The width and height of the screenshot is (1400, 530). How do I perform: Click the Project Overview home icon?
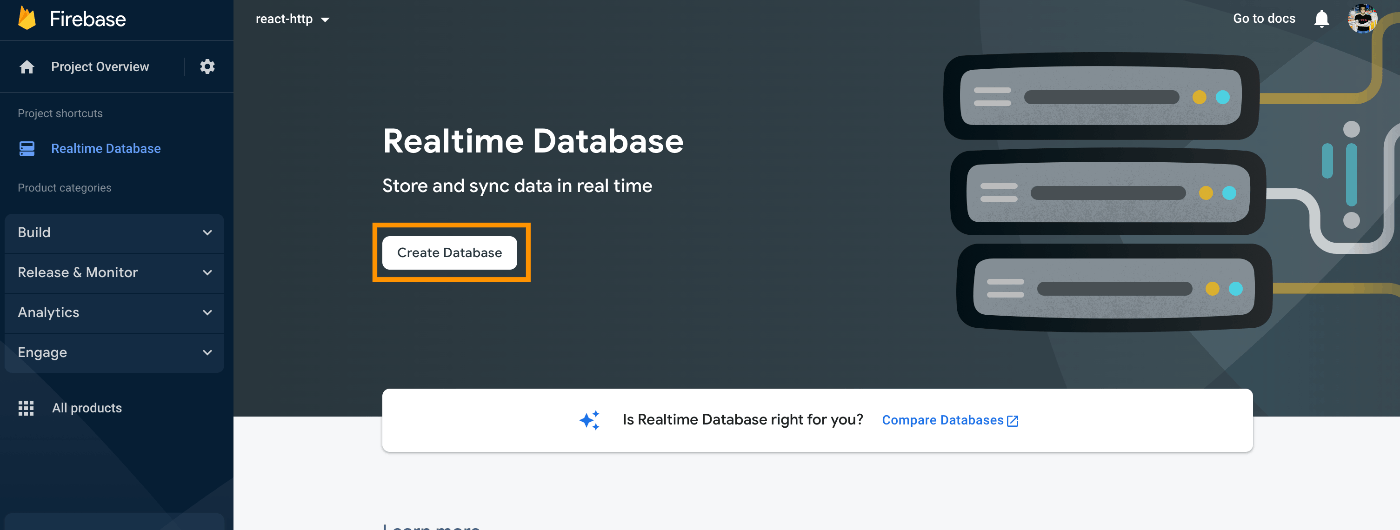pyautogui.click(x=27, y=67)
